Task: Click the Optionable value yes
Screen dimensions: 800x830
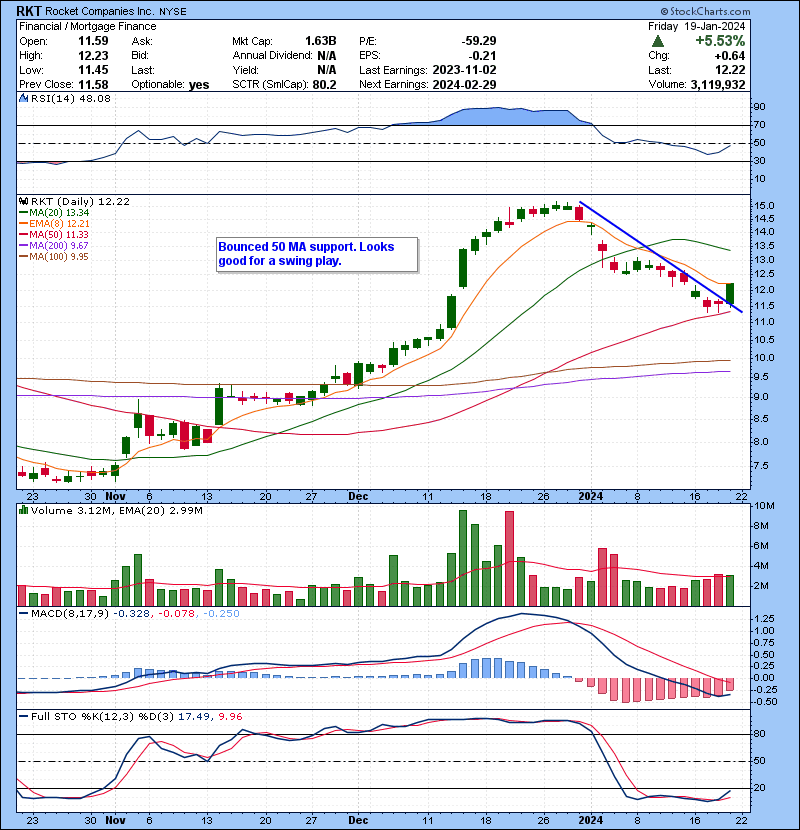Action: pos(199,85)
